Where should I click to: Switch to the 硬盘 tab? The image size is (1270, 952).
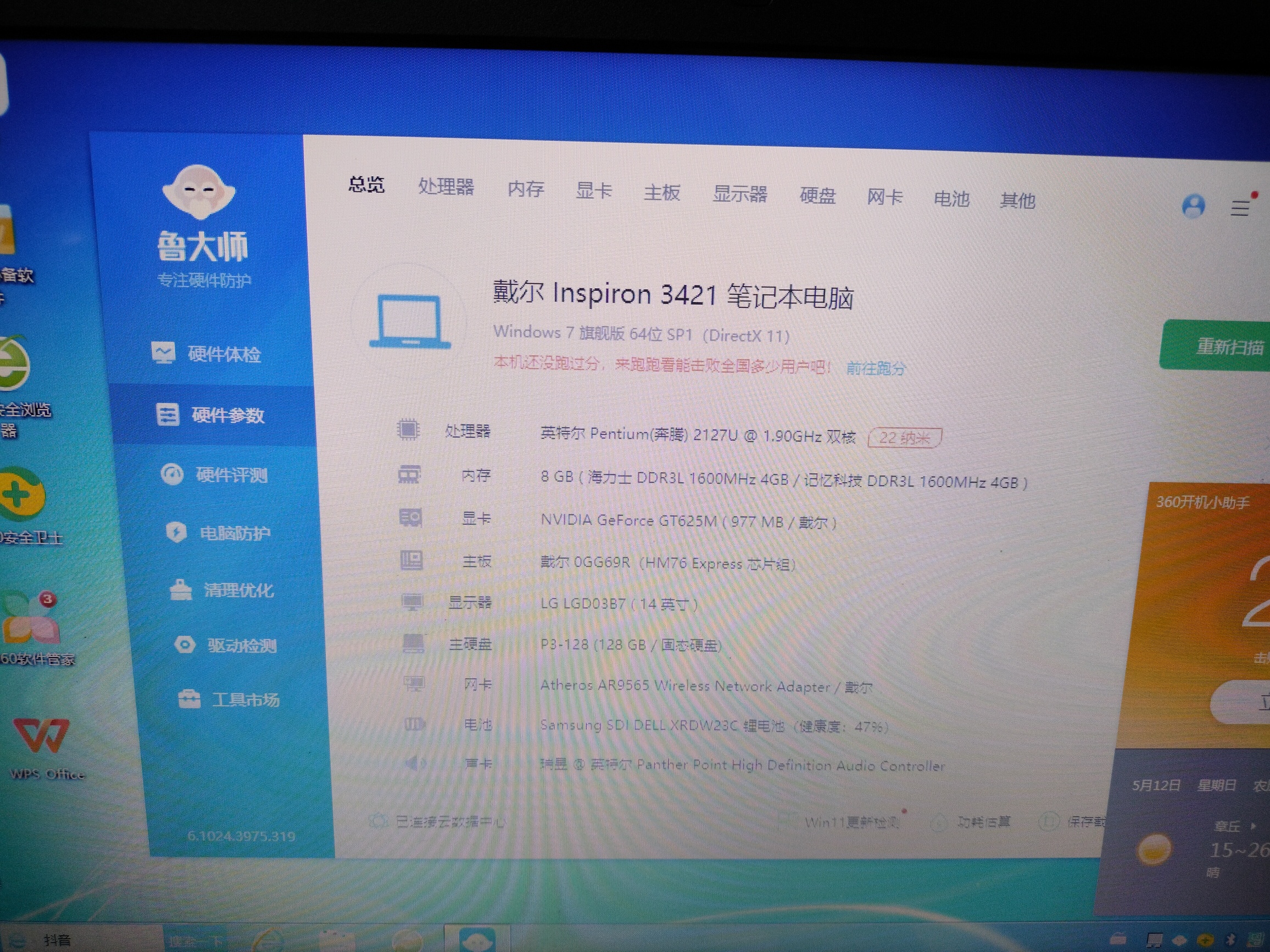[x=817, y=196]
